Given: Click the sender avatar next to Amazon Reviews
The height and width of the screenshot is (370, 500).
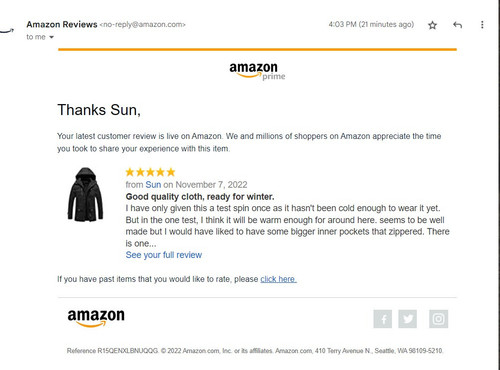Looking at the screenshot, I should pos(7,30).
